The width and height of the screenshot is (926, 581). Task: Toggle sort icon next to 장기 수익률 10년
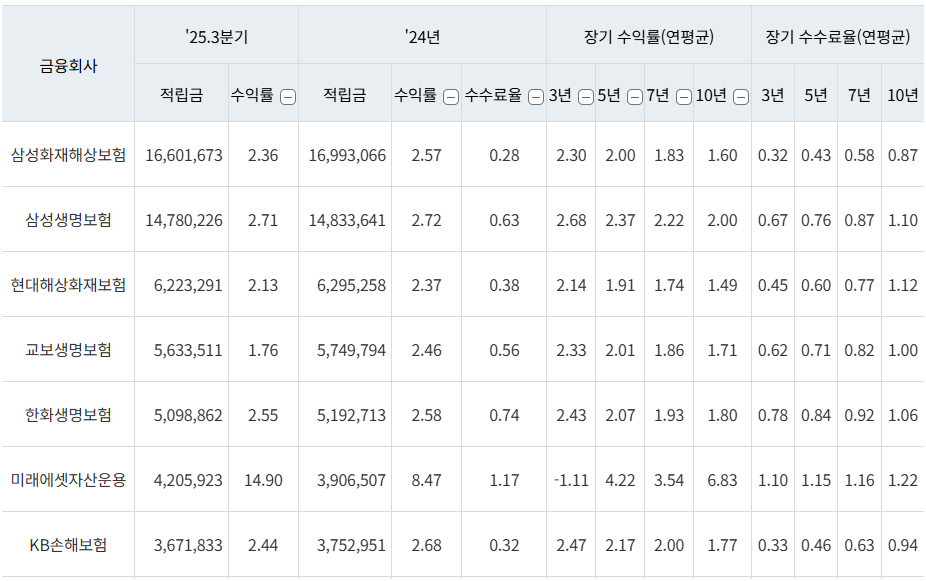(741, 97)
